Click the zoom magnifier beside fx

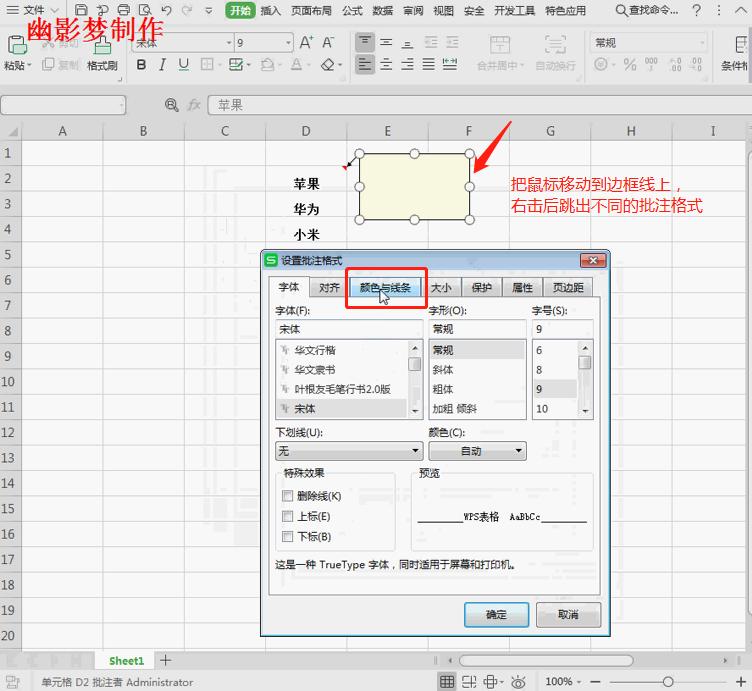point(171,105)
